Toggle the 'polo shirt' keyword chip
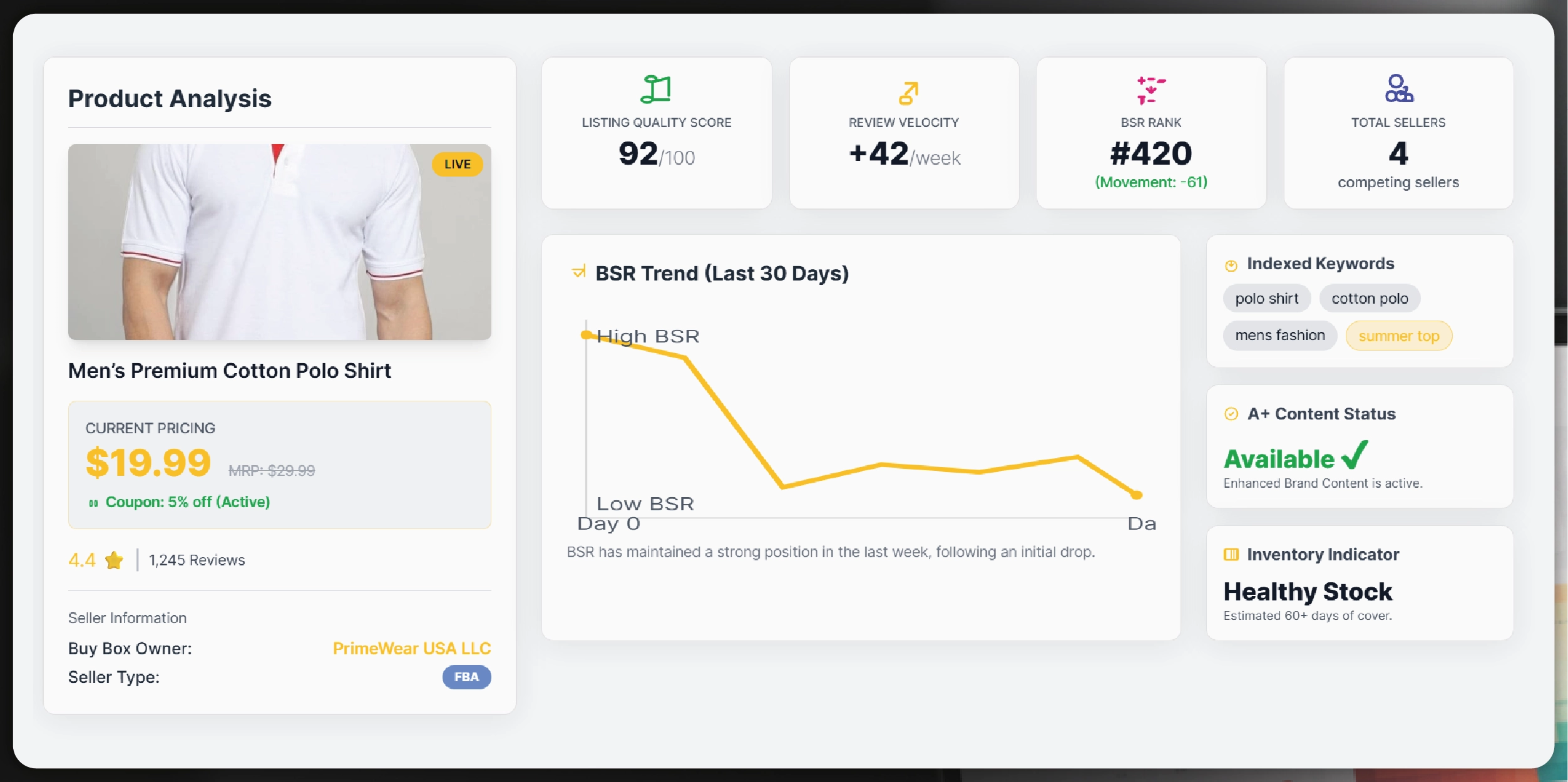This screenshot has width=1568, height=782. click(1266, 298)
